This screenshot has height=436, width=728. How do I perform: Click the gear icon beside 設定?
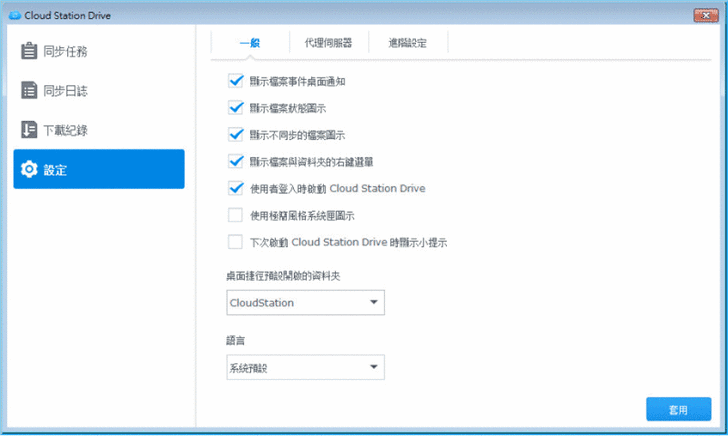tap(29, 169)
